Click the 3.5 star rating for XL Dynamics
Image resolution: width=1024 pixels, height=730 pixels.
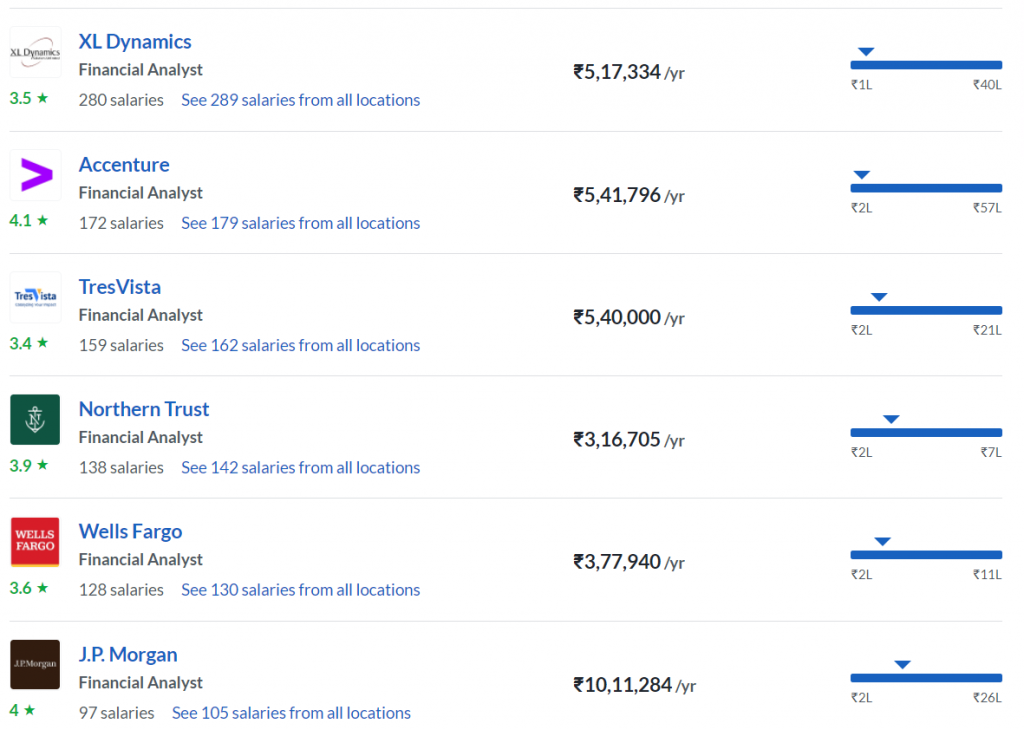[29, 99]
